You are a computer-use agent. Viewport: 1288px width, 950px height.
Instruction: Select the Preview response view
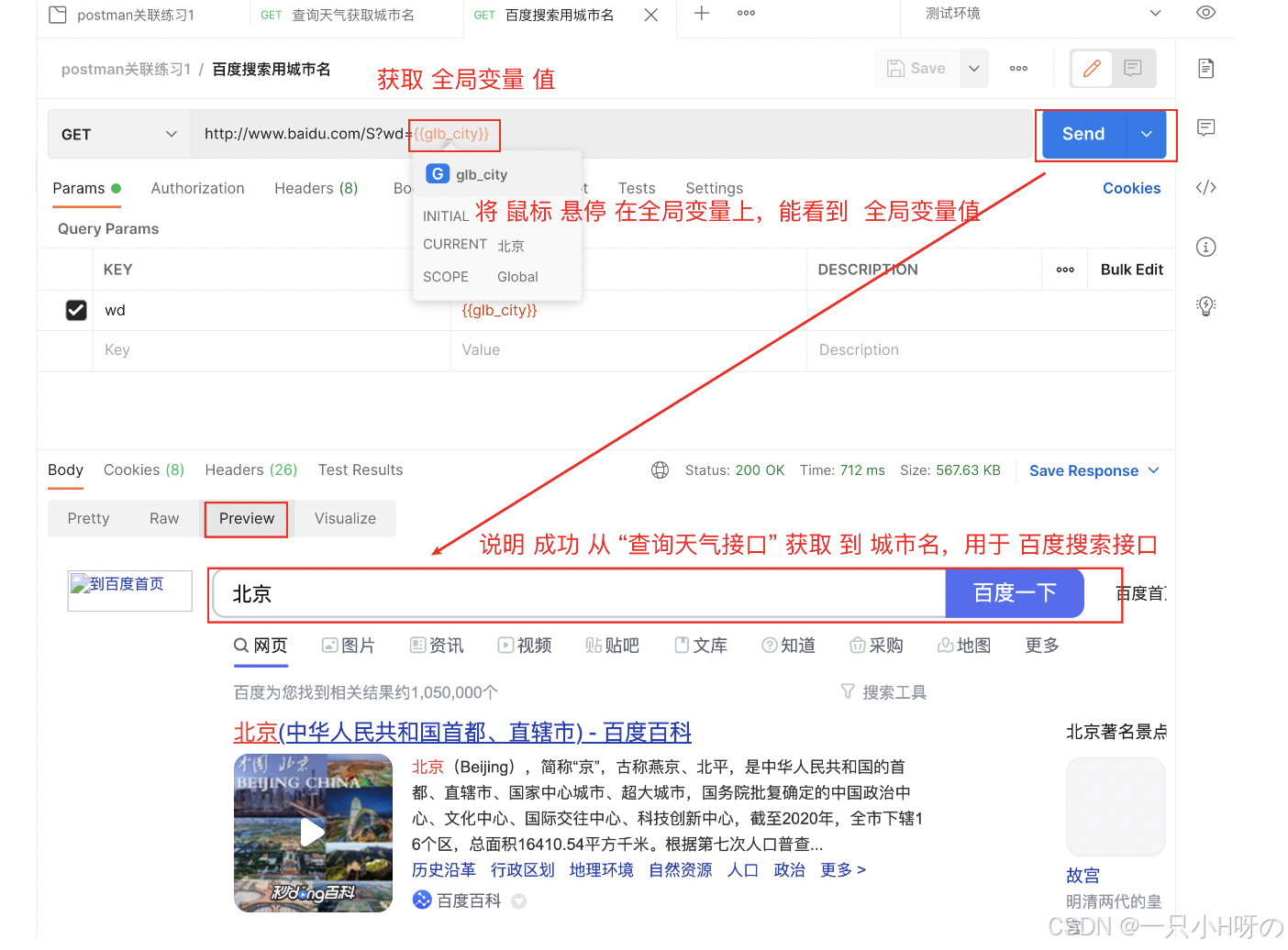pos(247,518)
